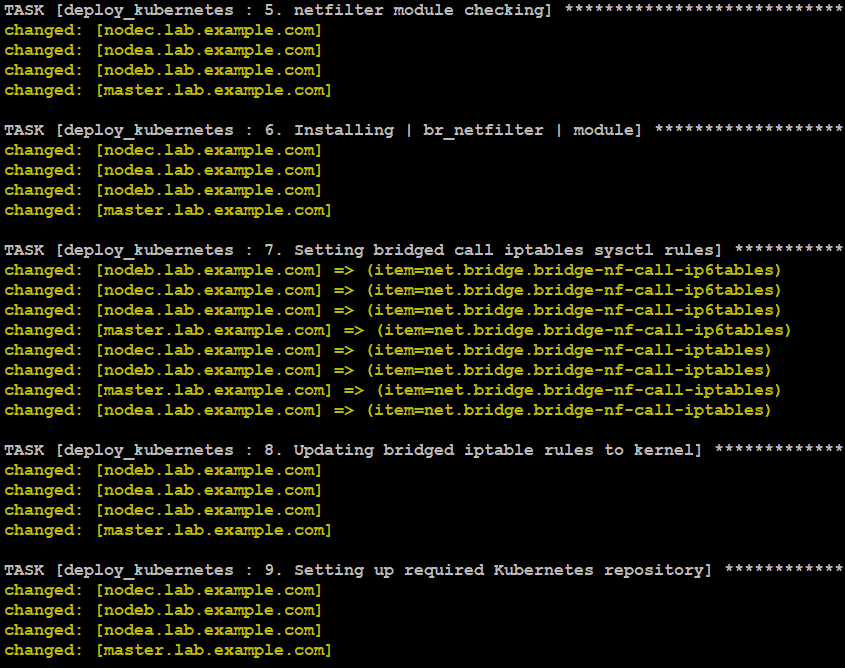Select nodeb changed line under task 6
The height and width of the screenshot is (668, 845).
coord(163,190)
